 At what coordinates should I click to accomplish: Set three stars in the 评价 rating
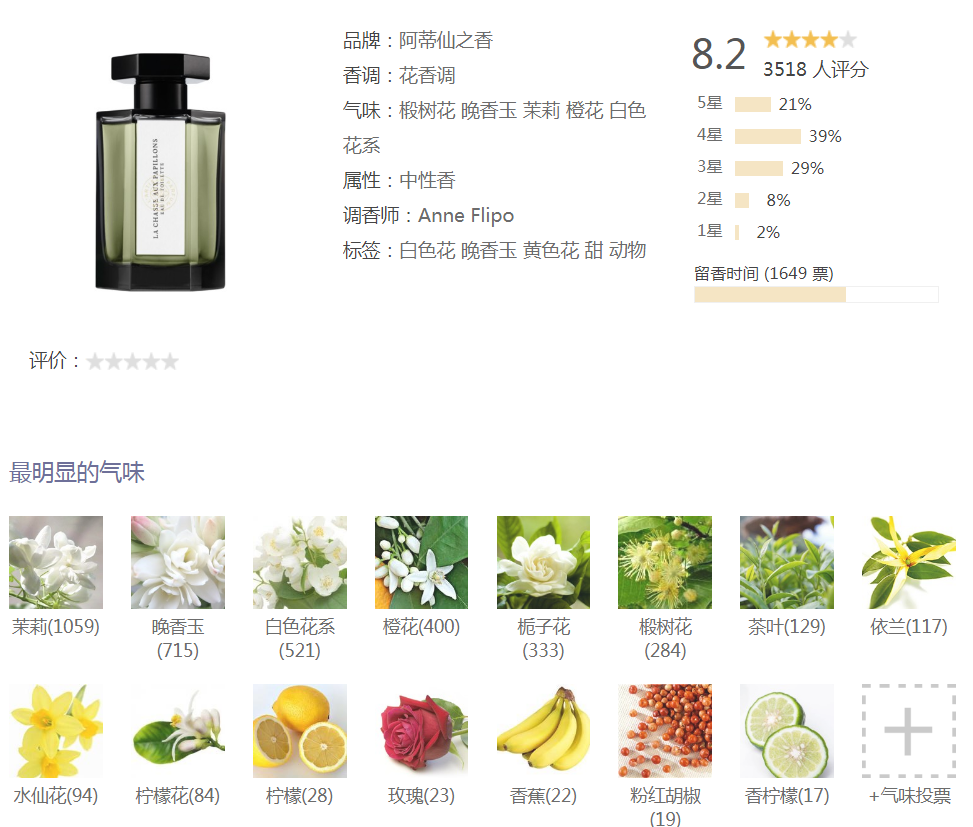coord(132,361)
